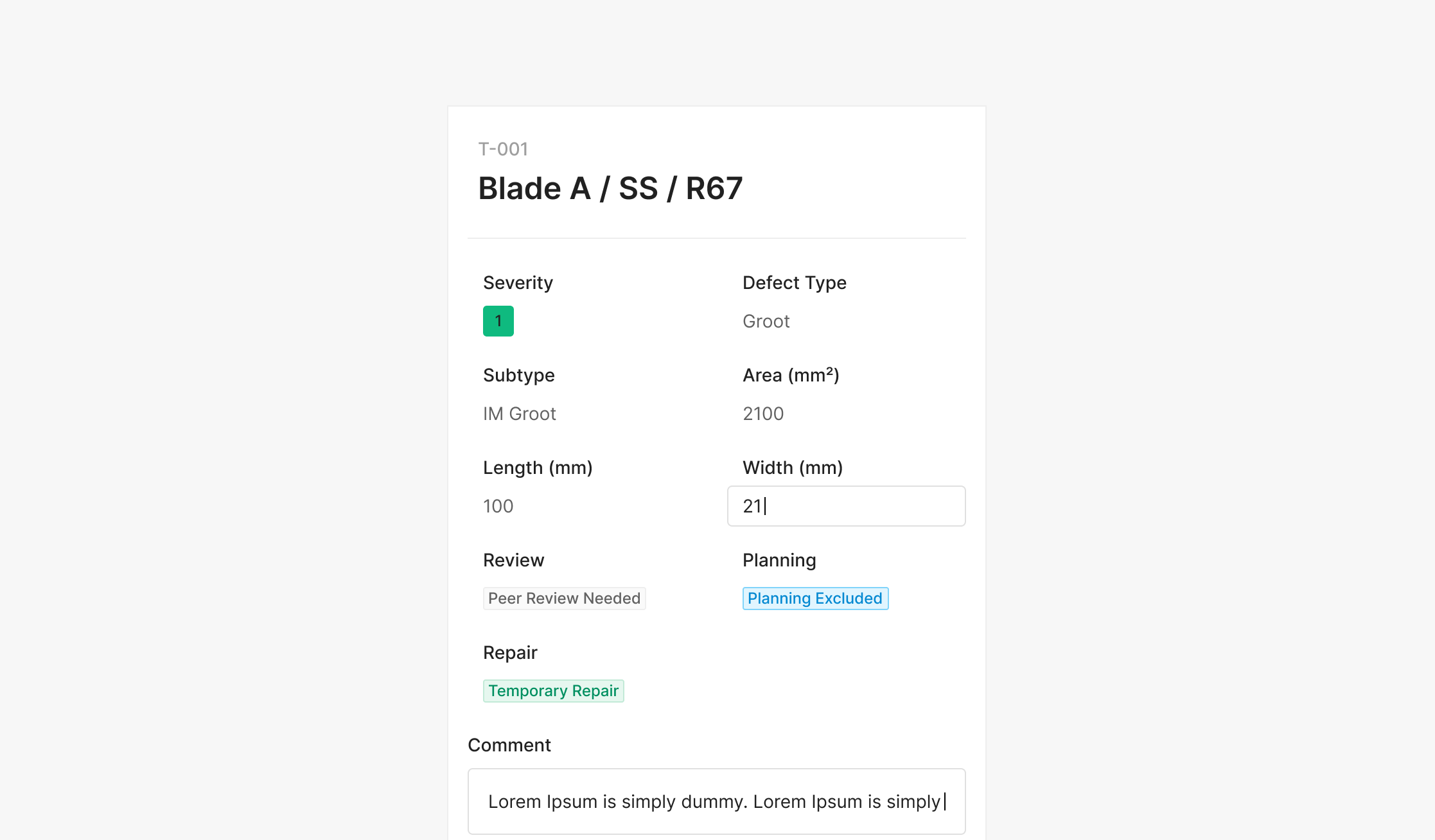Click the Repair field label
Screen dimensions: 1435x840
[510, 652]
